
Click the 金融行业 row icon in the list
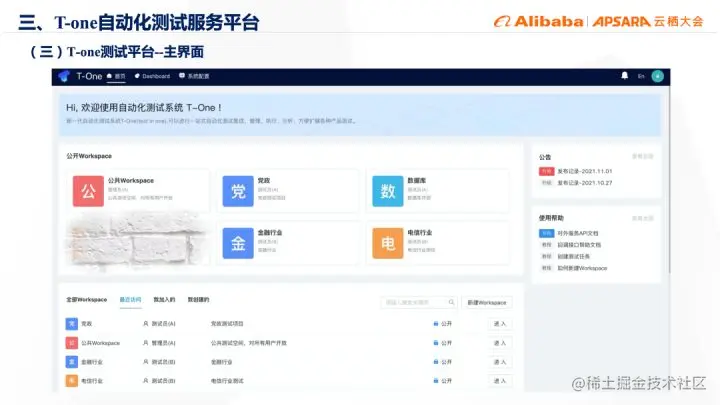point(72,362)
